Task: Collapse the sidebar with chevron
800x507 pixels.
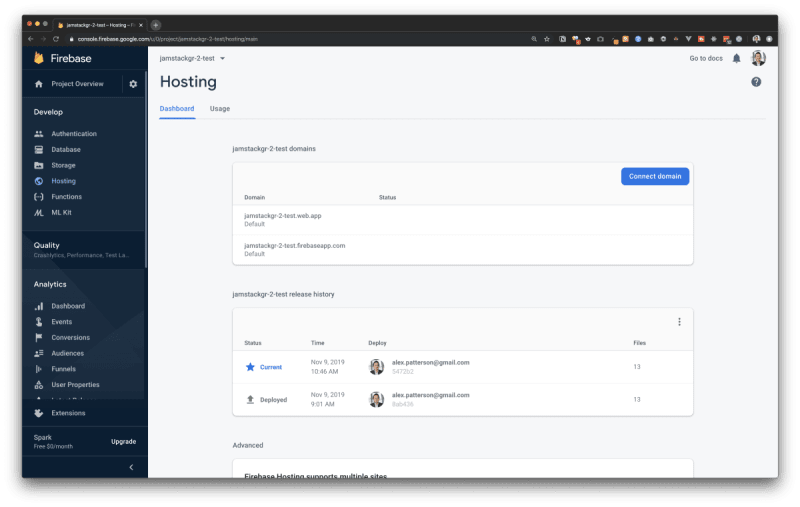Action: [x=131, y=467]
